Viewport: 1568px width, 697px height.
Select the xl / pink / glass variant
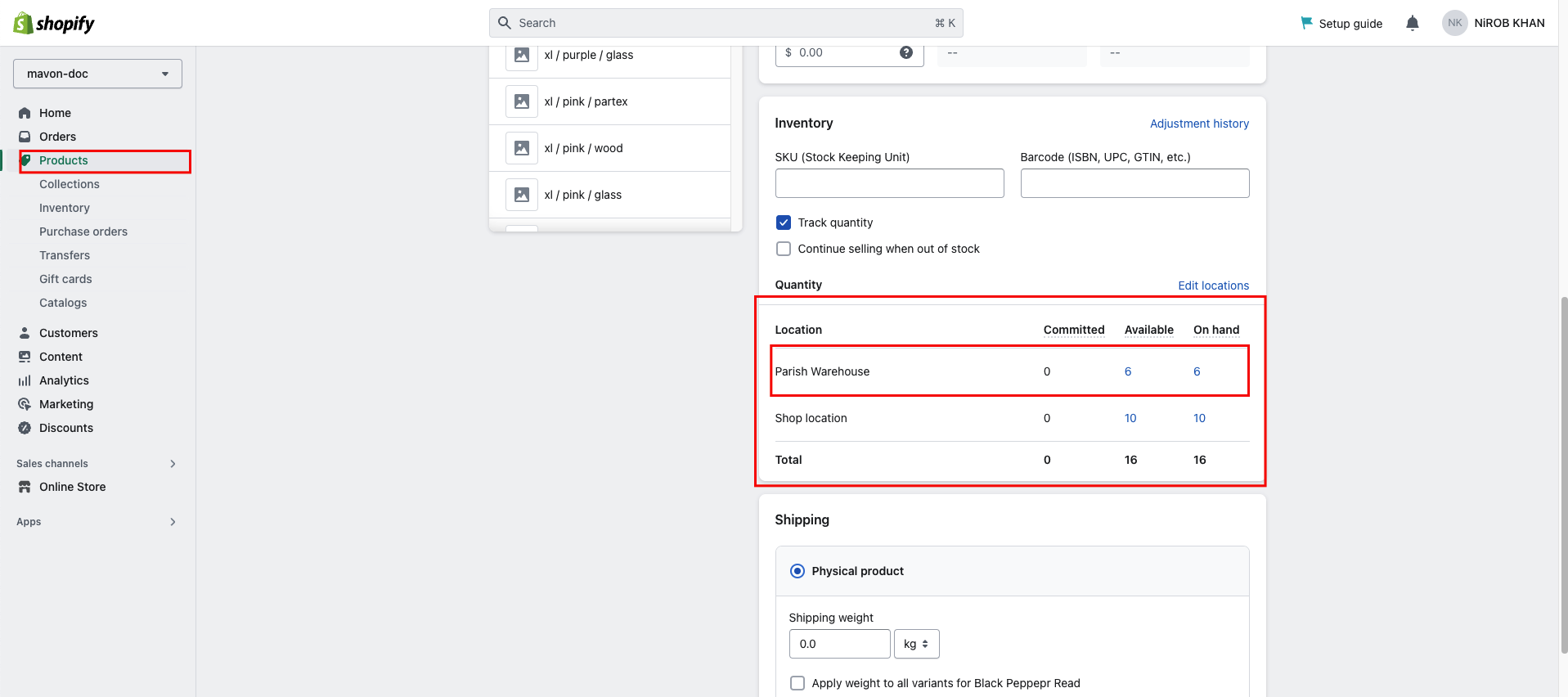click(609, 195)
